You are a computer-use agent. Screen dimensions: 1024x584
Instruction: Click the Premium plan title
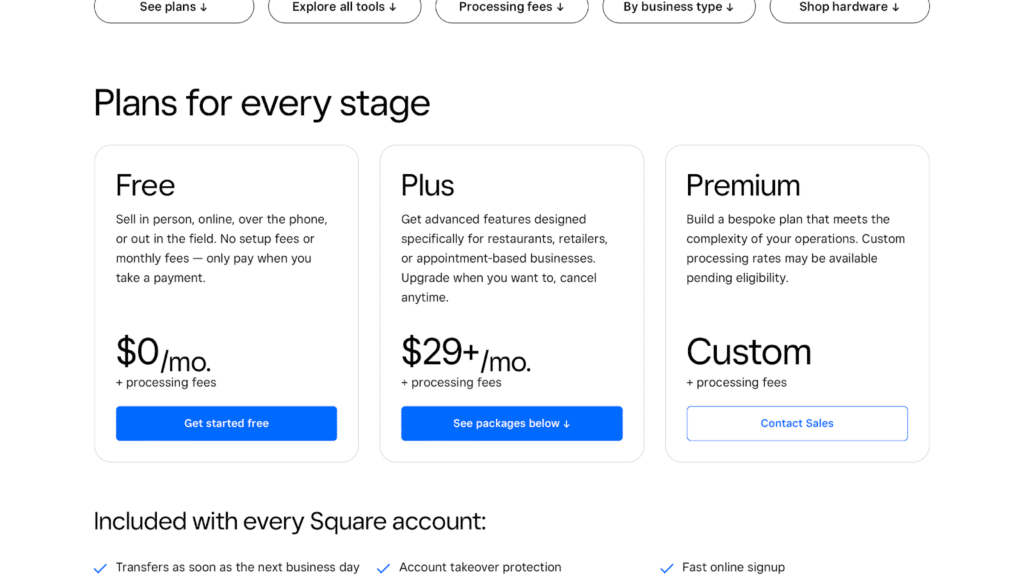(x=742, y=185)
